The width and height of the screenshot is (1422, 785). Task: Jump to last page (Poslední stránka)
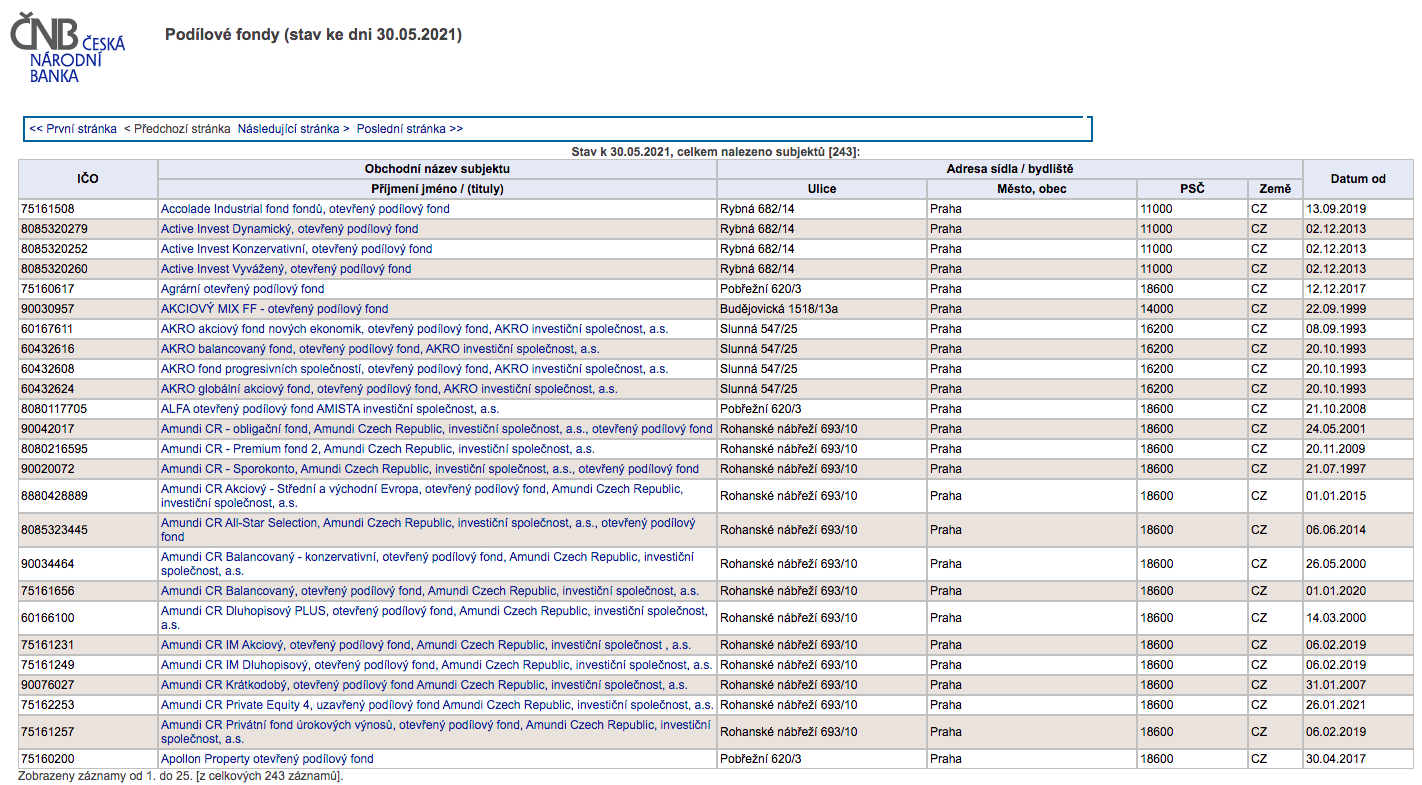point(409,129)
